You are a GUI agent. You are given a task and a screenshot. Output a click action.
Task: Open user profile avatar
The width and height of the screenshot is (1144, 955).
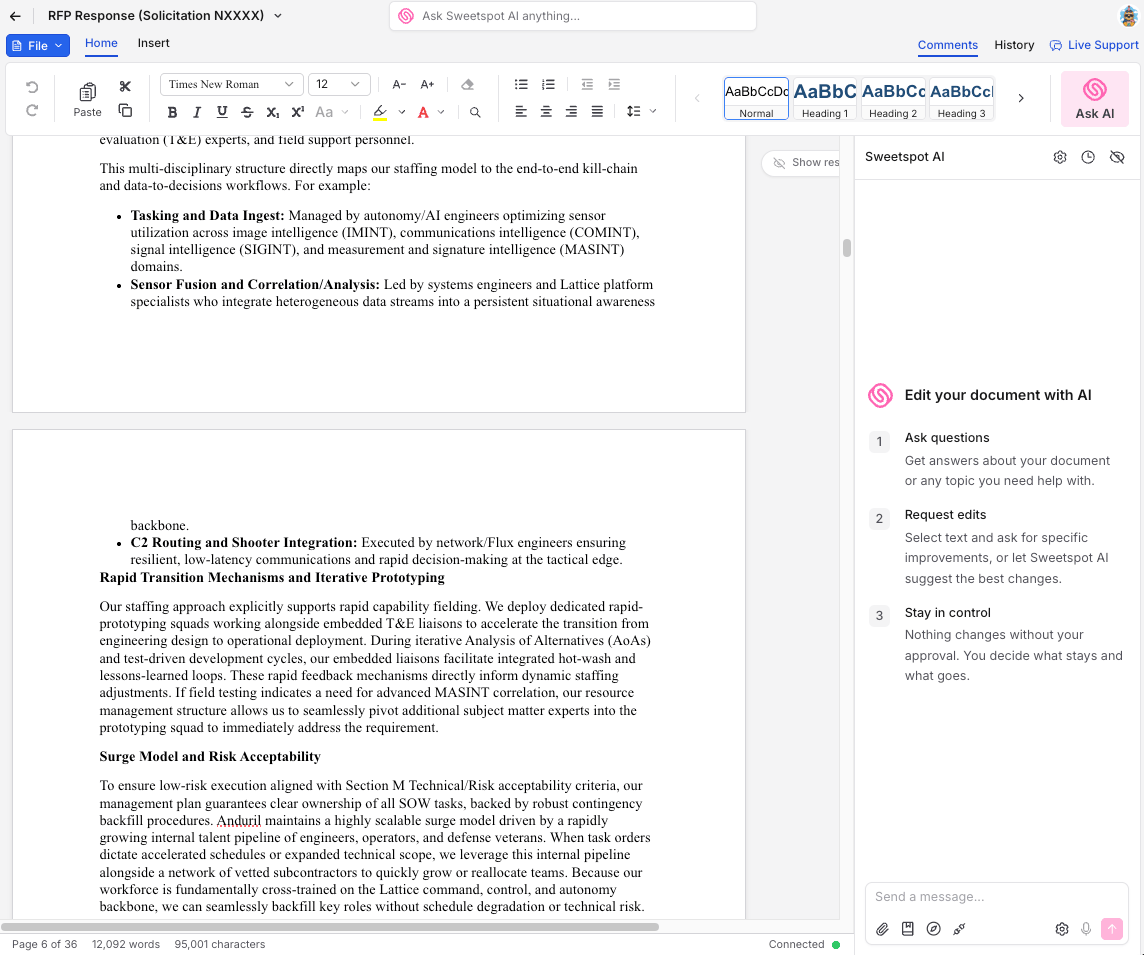[x=1129, y=15]
